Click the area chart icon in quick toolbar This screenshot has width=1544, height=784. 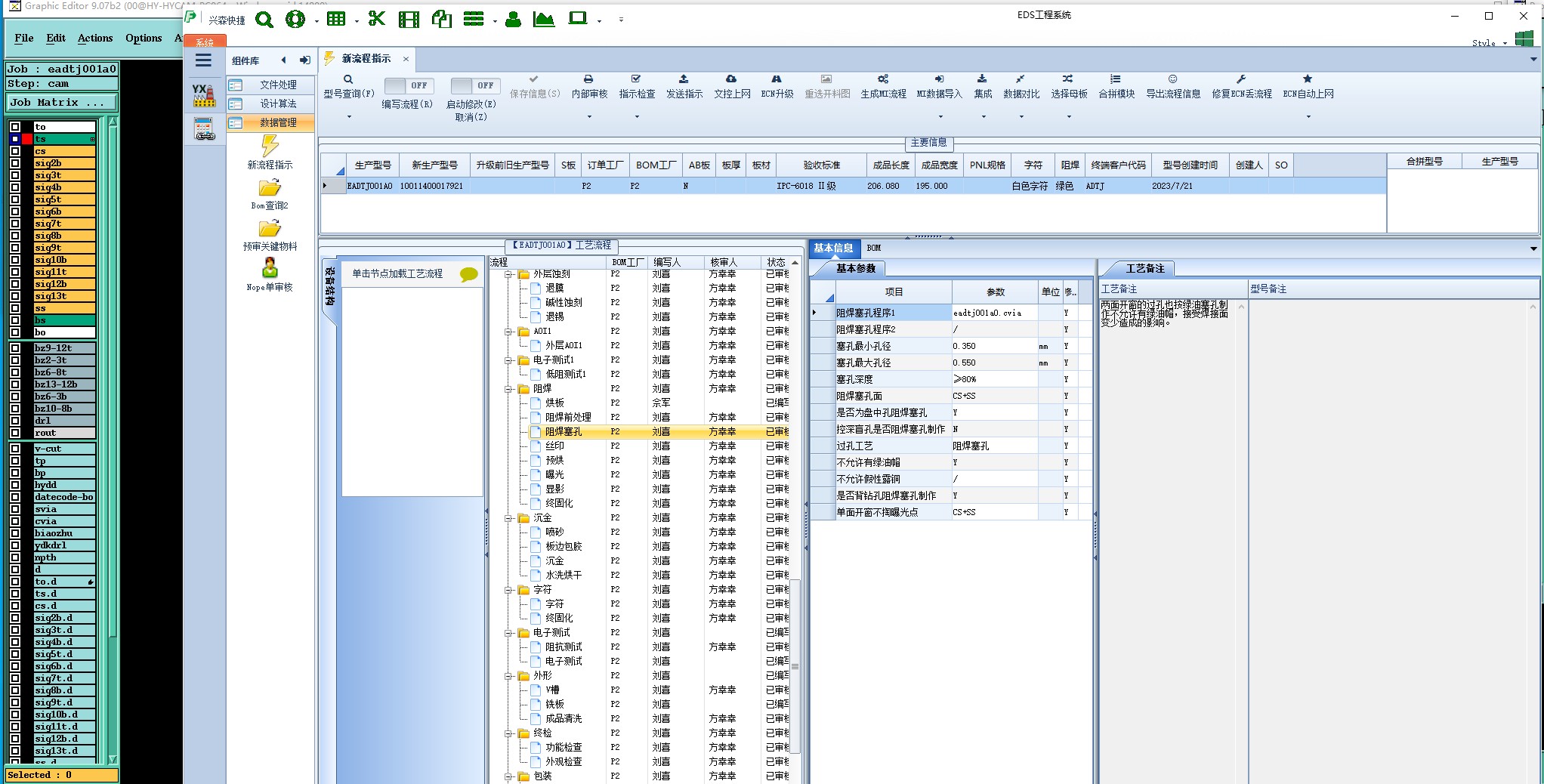point(544,20)
